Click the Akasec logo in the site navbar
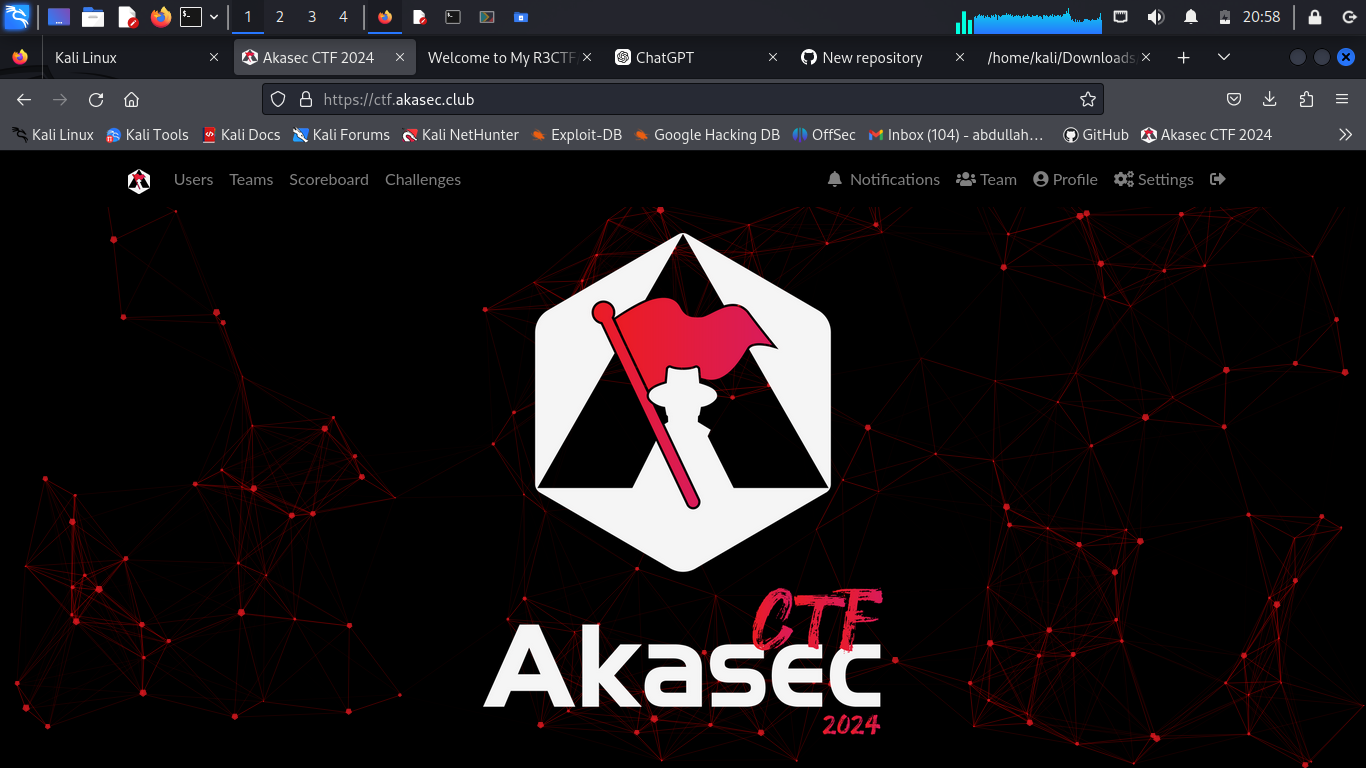This screenshot has width=1366, height=768. pyautogui.click(x=139, y=180)
